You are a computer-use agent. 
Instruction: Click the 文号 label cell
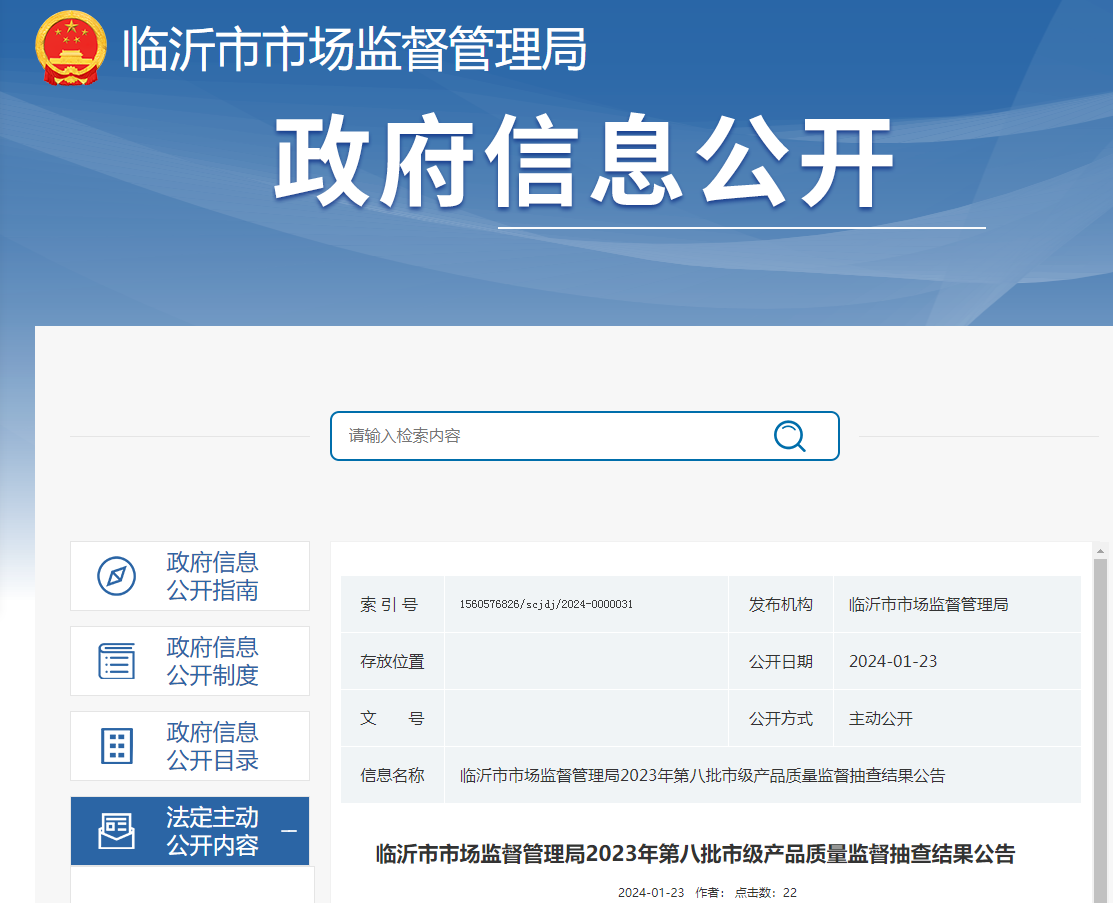tap(393, 718)
